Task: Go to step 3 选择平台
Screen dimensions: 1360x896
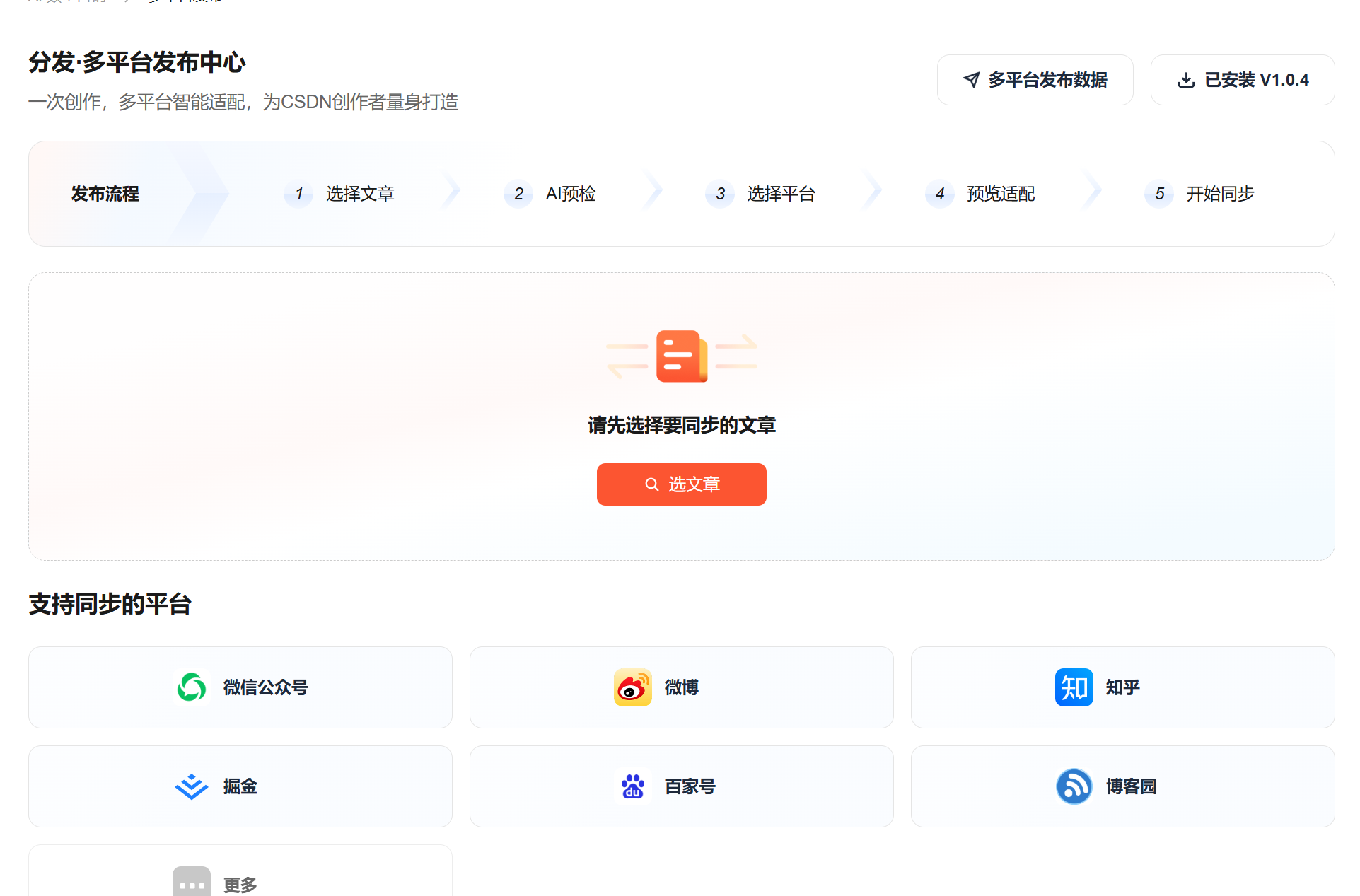Action: 760,194
